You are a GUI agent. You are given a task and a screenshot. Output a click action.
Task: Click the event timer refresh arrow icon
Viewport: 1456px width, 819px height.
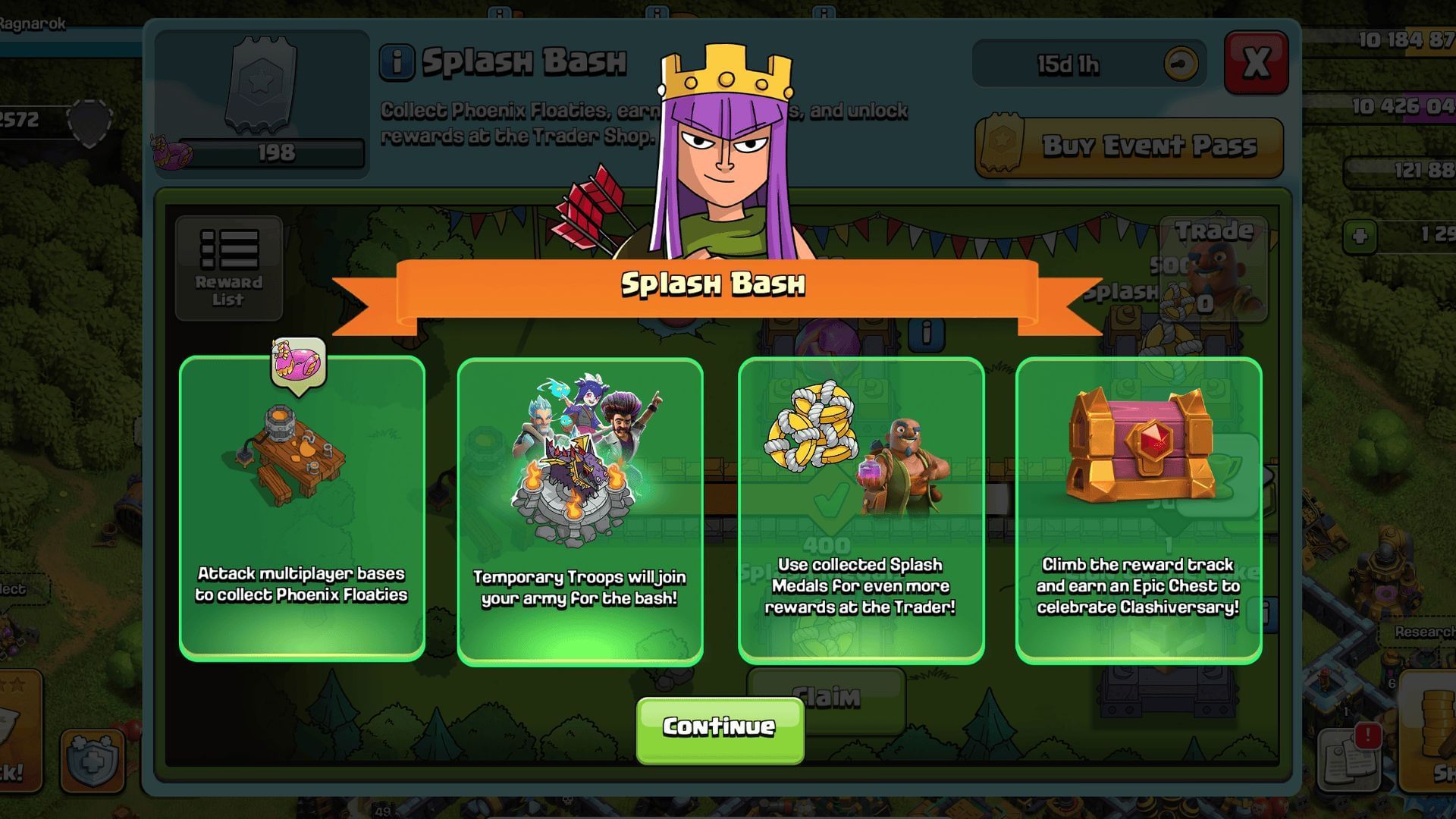click(x=1180, y=64)
